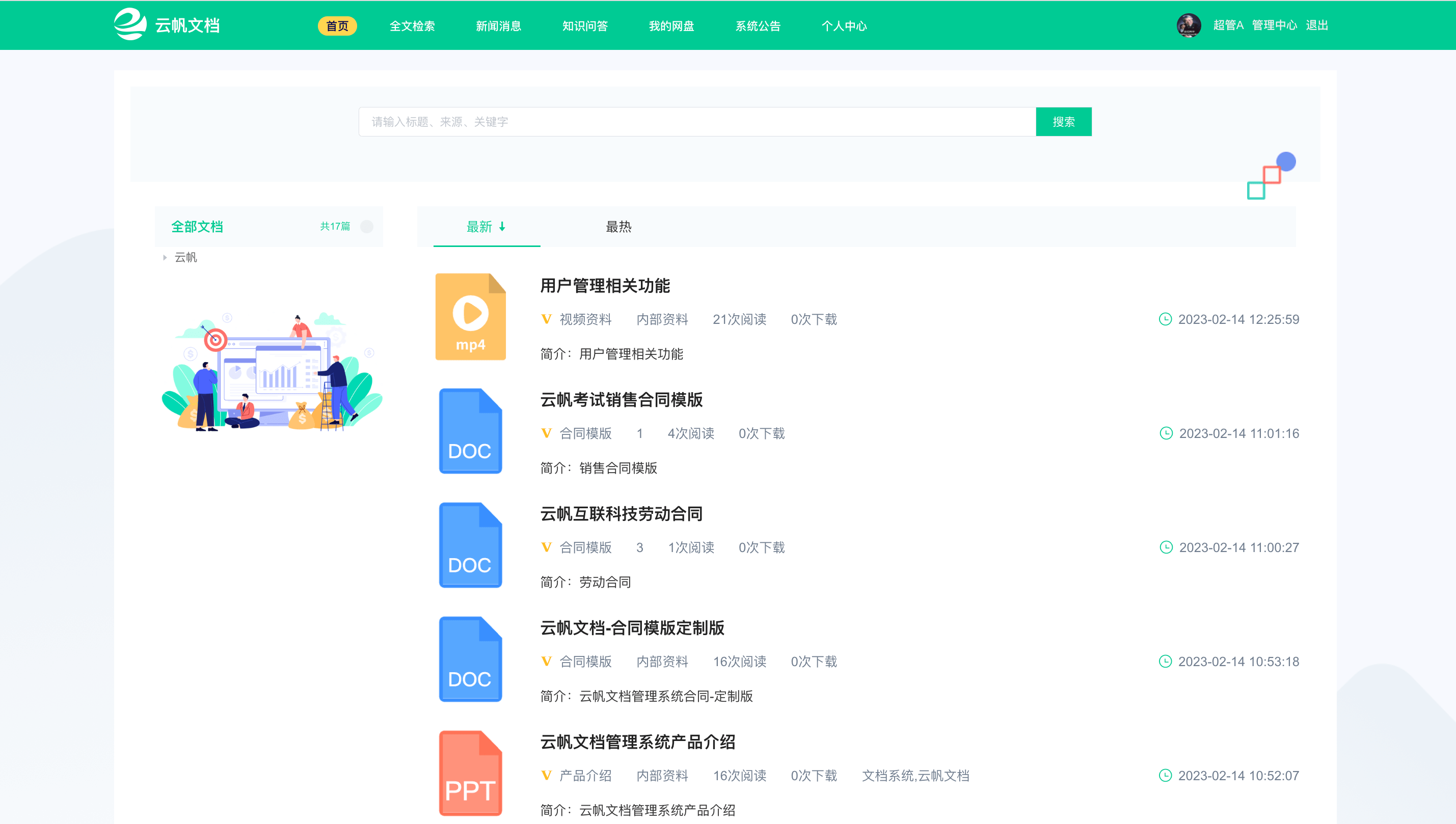Click the 全部文档 heading

click(197, 227)
